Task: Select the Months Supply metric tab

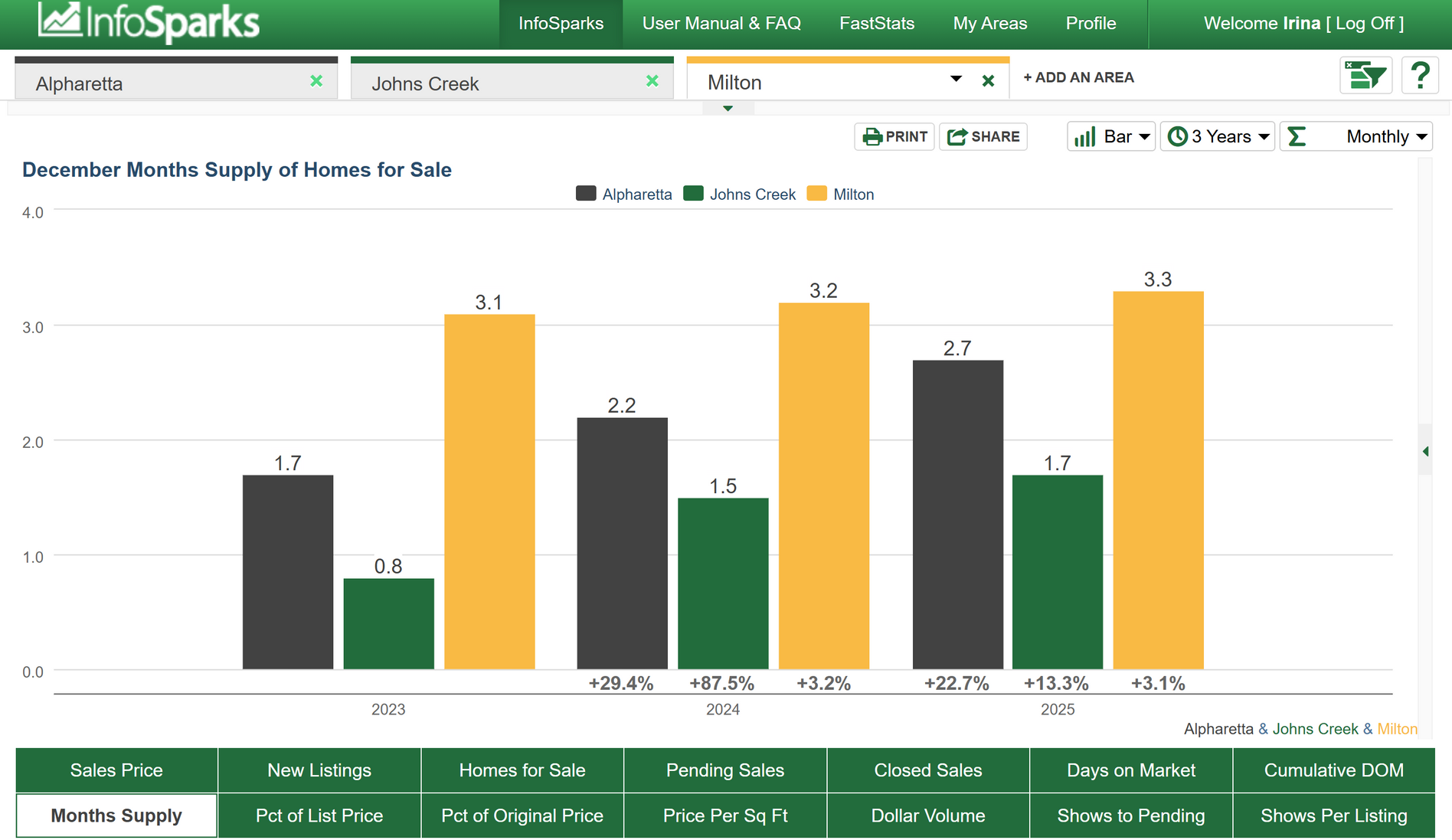Action: point(116,815)
